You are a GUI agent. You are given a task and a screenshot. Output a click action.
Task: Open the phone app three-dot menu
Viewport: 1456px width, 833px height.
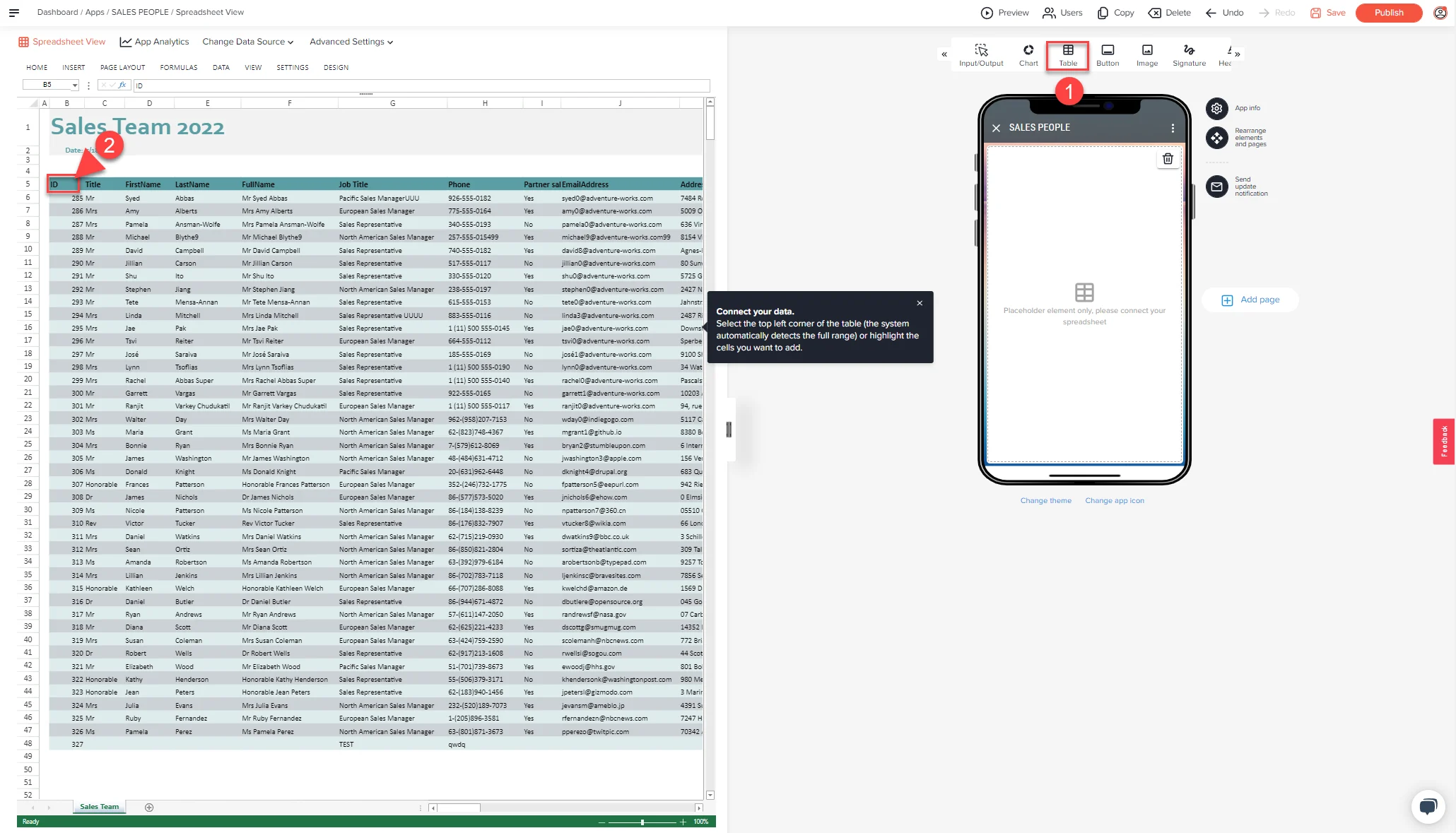tap(1173, 128)
